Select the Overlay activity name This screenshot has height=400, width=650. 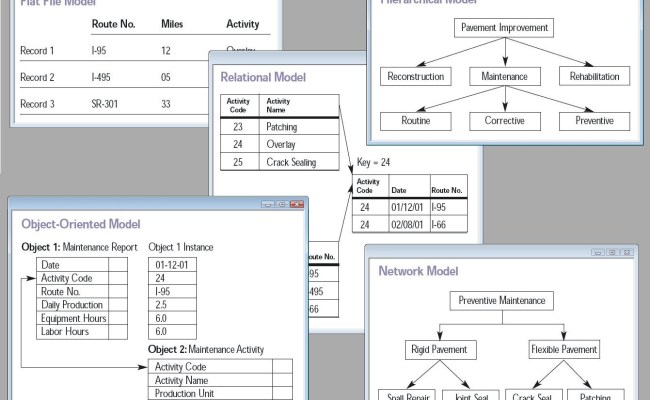281,144
